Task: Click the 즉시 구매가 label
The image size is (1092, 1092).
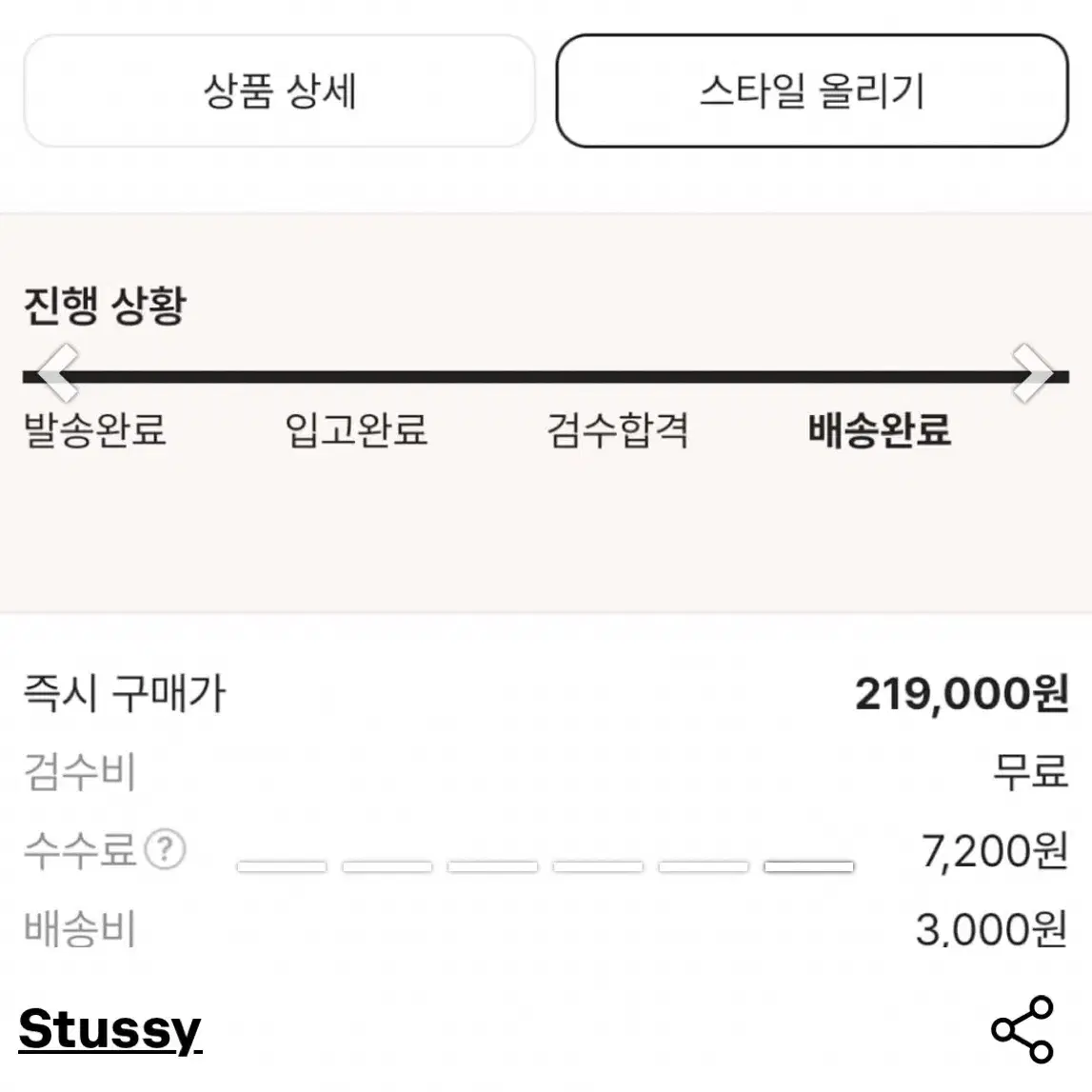Action: [x=126, y=694]
